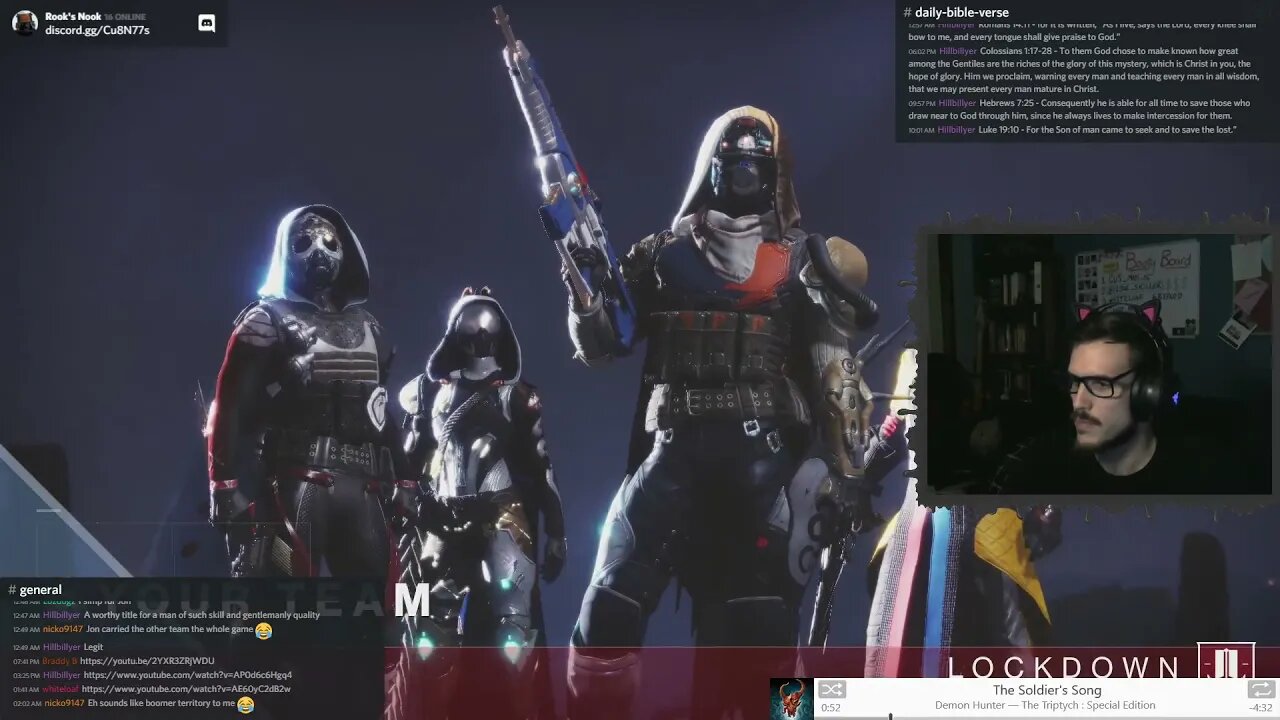Click the music player progress bar marker
Image resolution: width=1280 pixels, height=720 pixels.
[890, 716]
